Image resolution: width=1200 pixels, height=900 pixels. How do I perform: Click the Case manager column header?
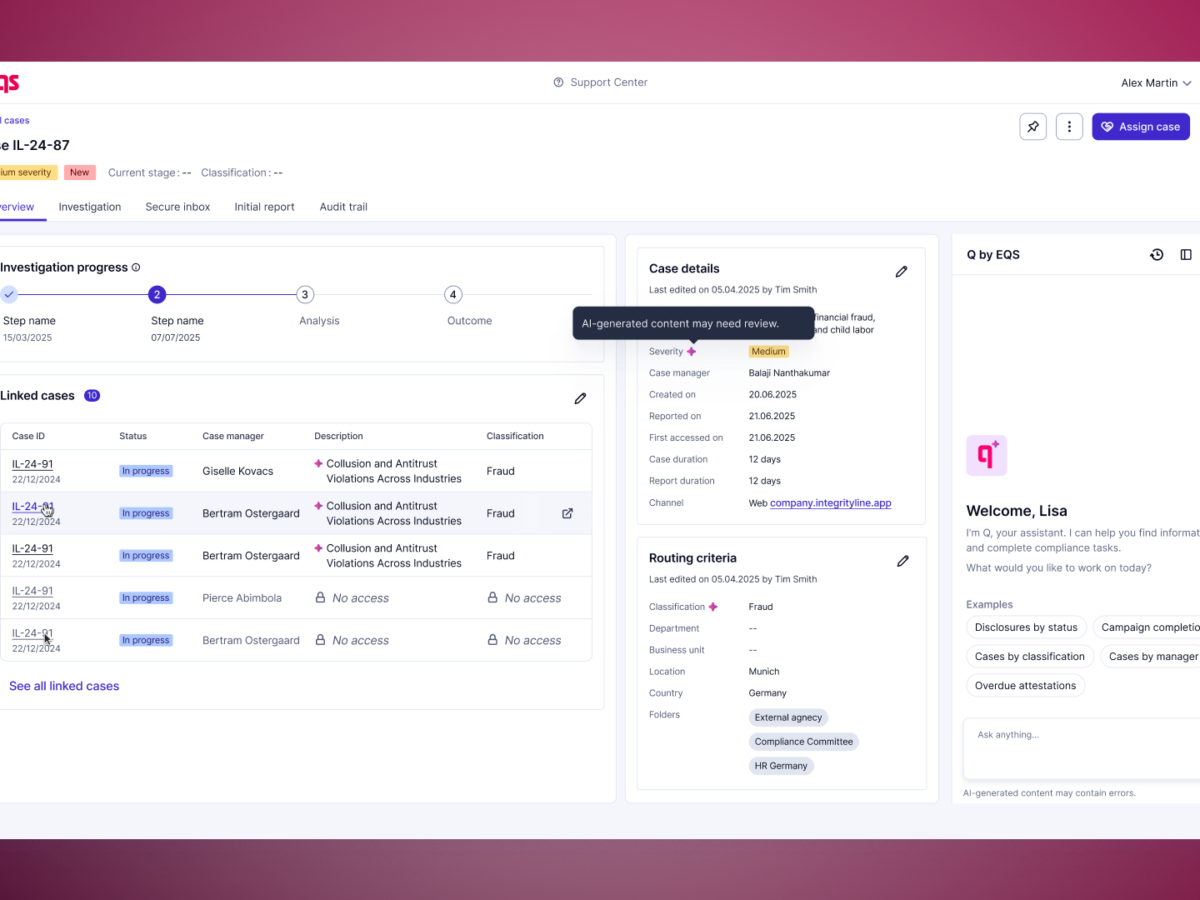point(233,436)
